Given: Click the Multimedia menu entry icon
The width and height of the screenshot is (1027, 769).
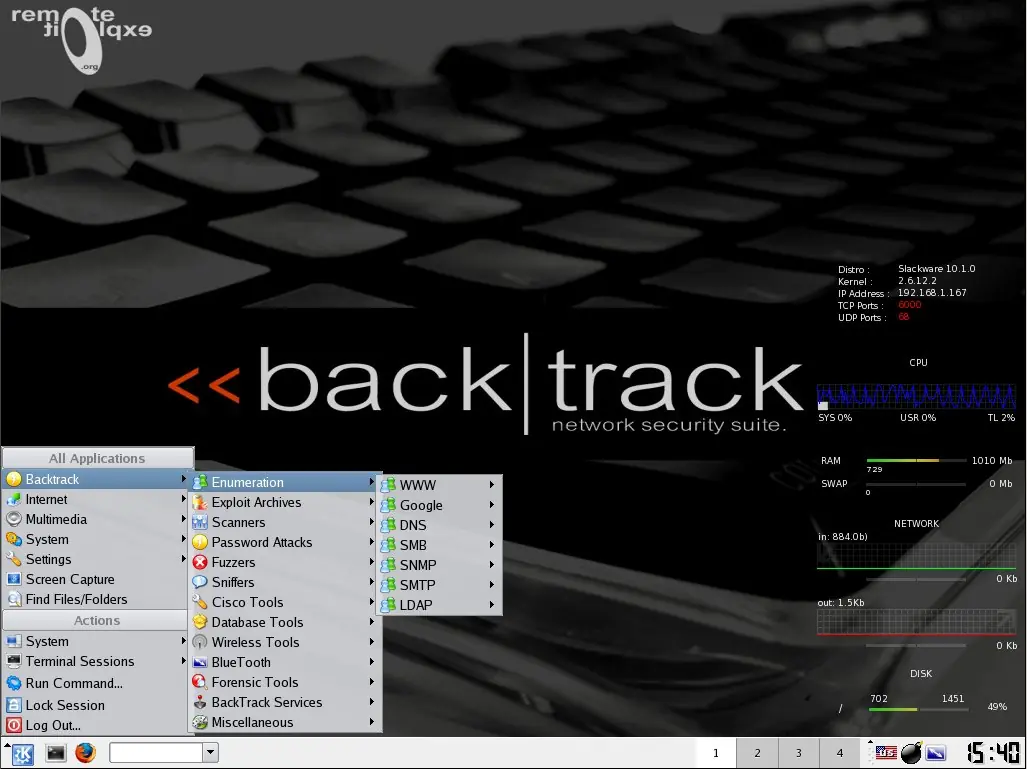Looking at the screenshot, I should click(x=14, y=519).
